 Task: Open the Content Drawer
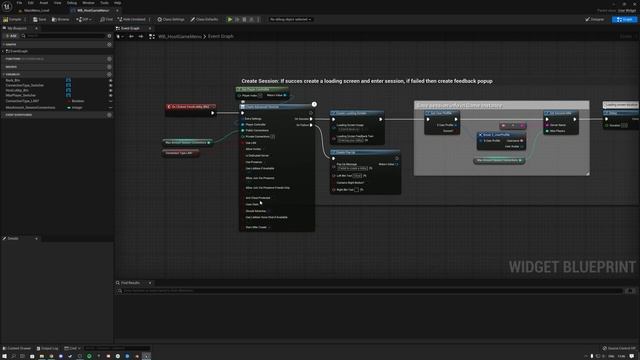[17, 348]
